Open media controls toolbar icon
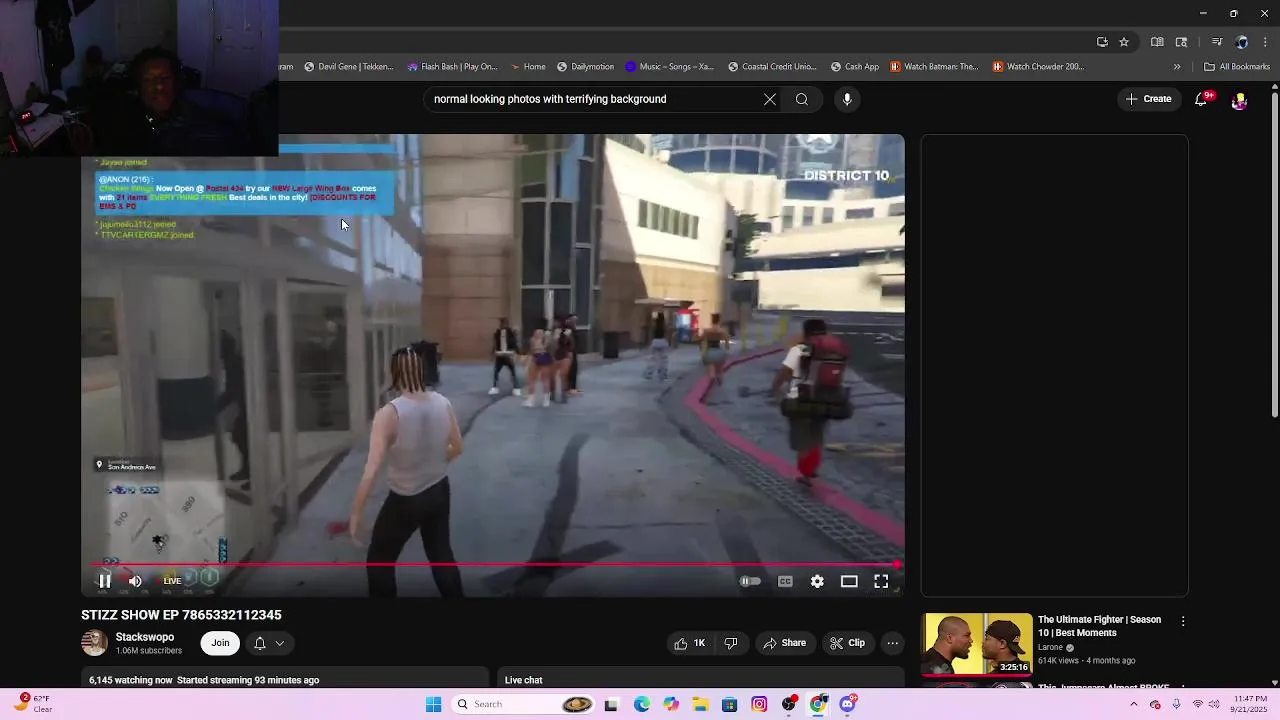 (1217, 42)
